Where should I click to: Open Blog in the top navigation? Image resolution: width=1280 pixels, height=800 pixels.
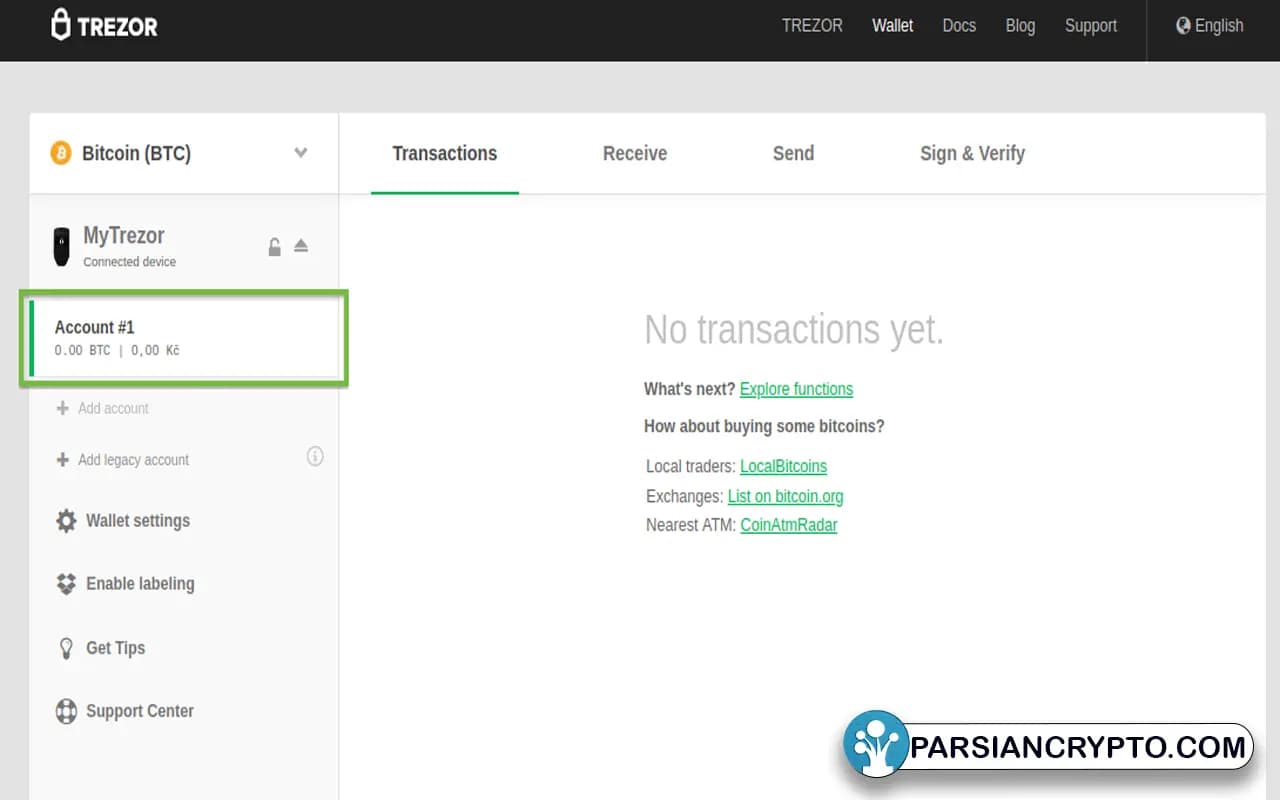[1020, 26]
